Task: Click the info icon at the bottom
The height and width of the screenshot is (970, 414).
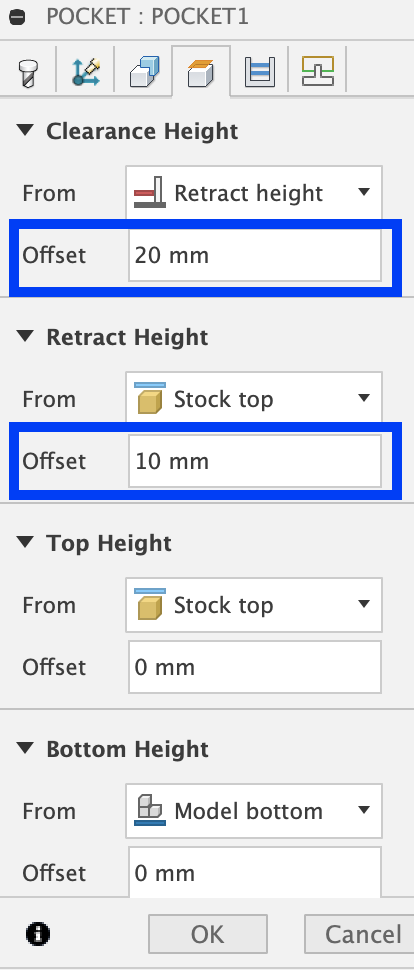Action: pyautogui.click(x=38, y=933)
